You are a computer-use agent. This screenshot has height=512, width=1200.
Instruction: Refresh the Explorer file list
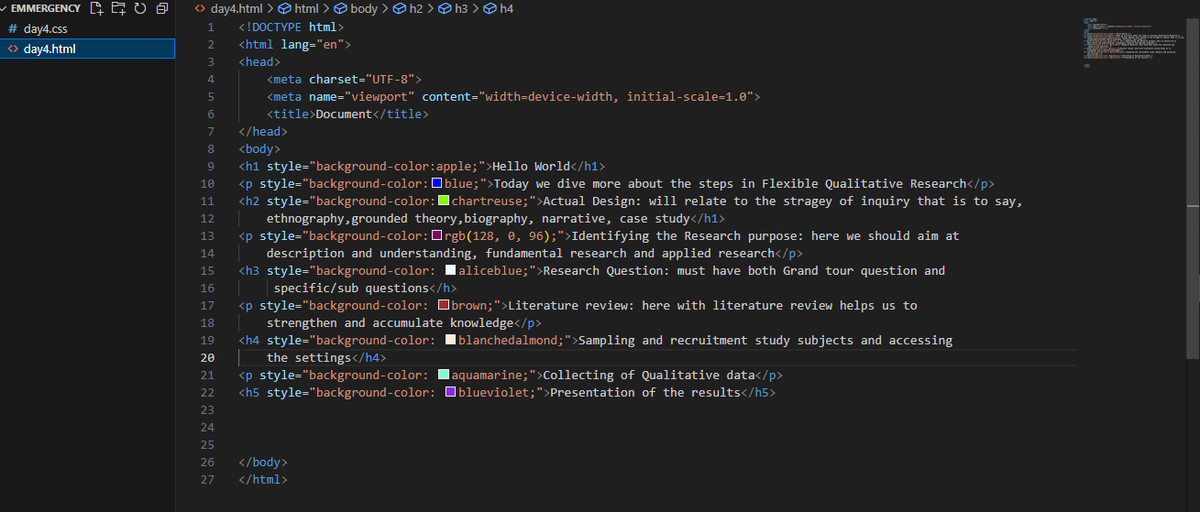140,9
